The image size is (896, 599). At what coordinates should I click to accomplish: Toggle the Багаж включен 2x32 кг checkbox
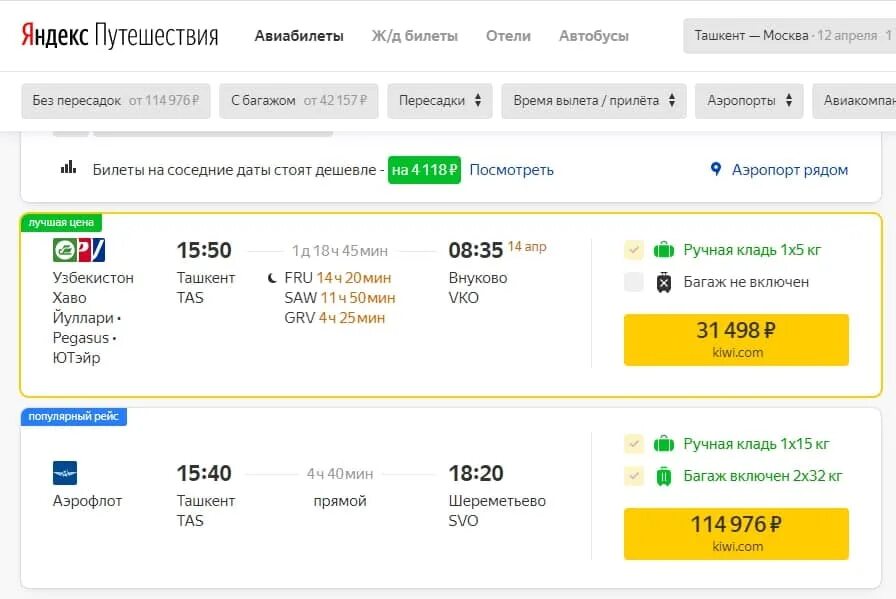634,476
